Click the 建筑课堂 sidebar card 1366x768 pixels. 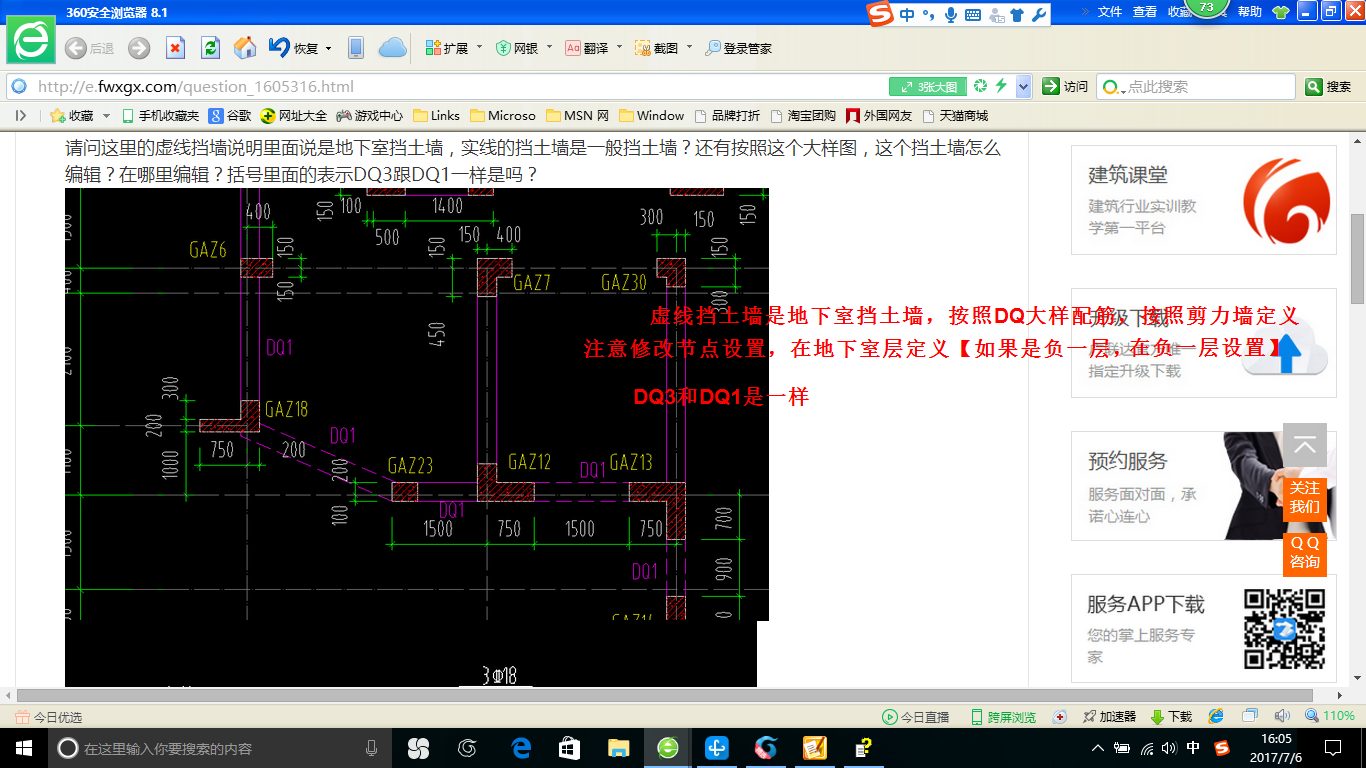coord(1204,201)
